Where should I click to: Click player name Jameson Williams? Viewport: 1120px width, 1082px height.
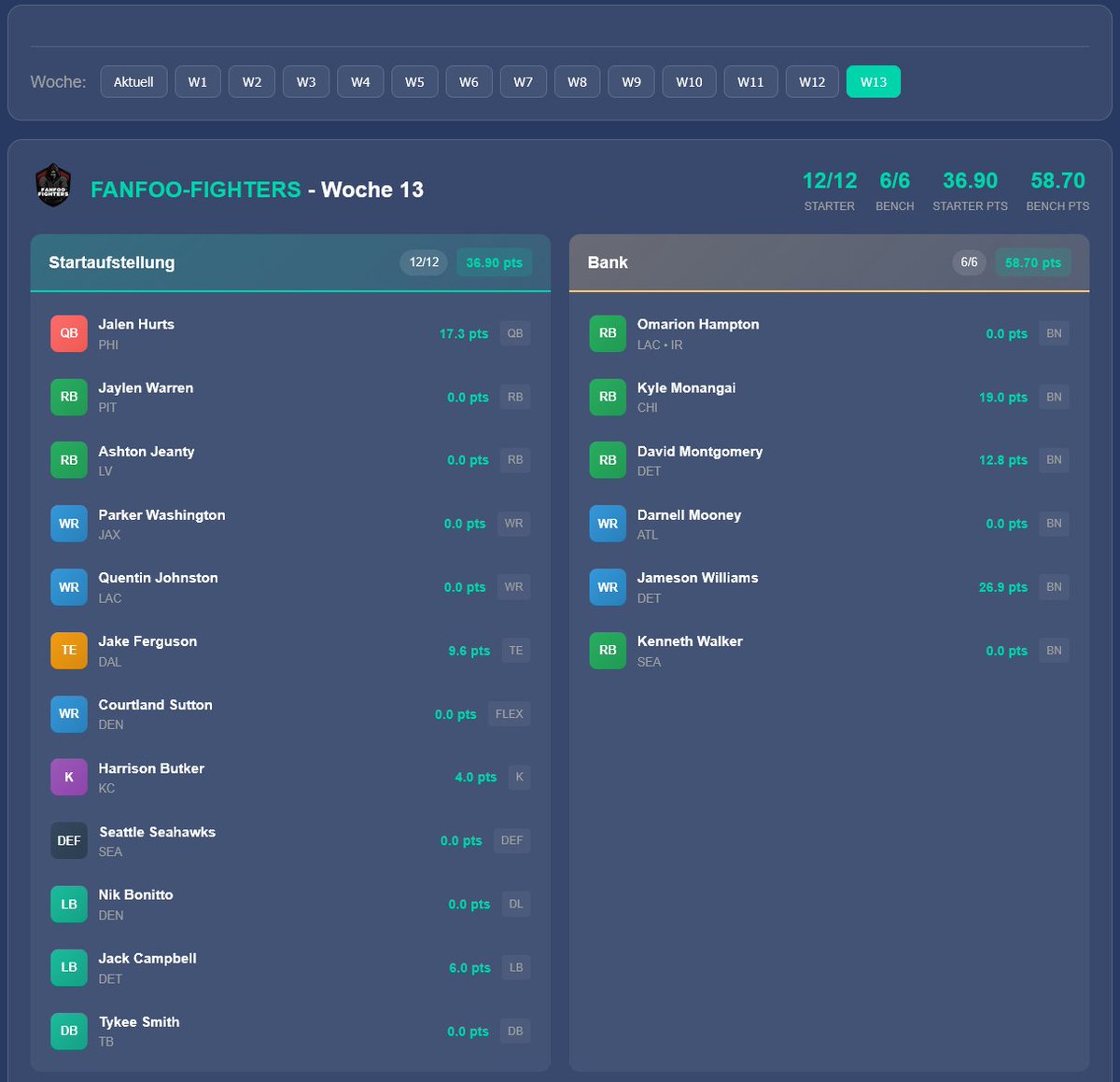[697, 578]
